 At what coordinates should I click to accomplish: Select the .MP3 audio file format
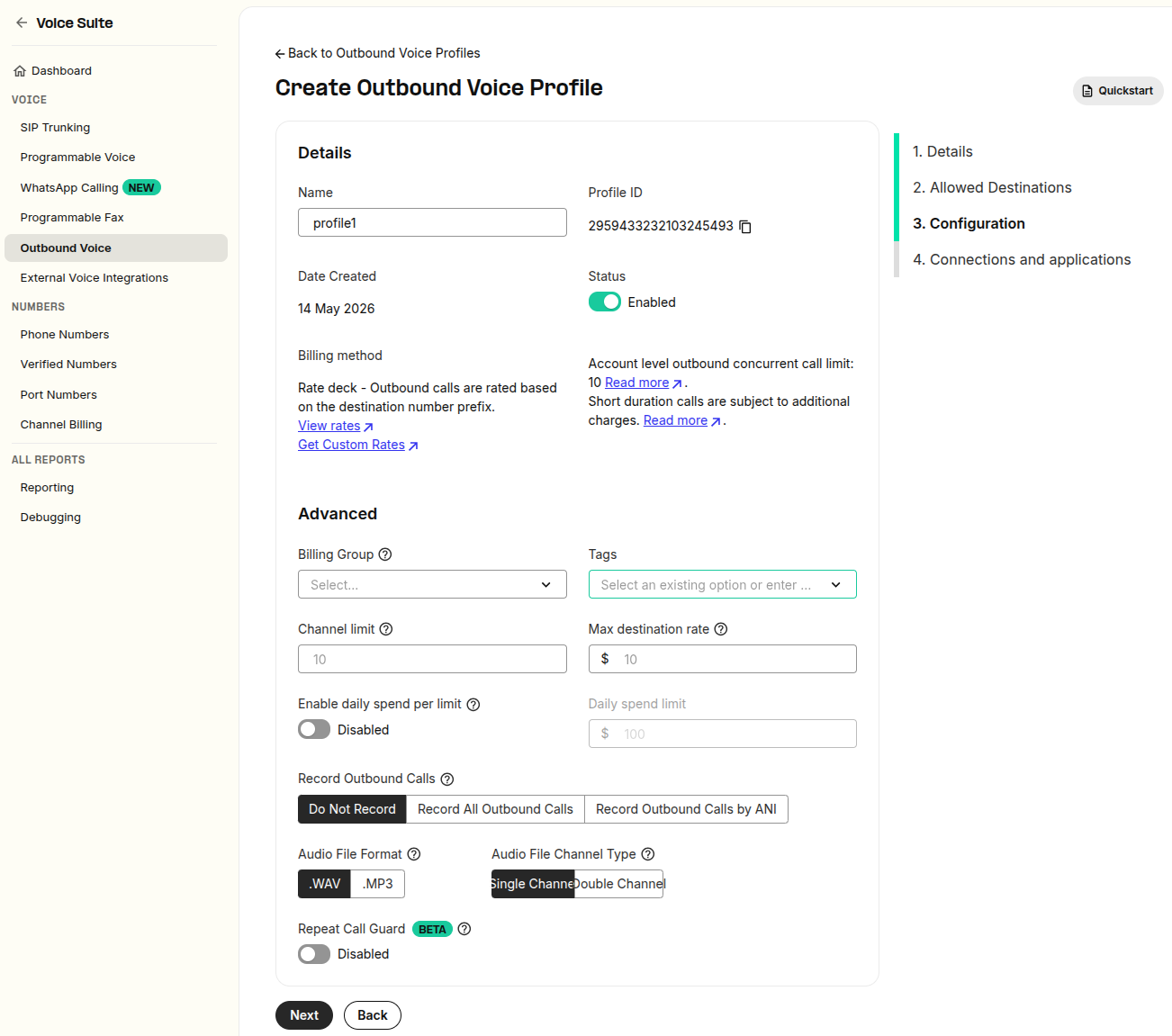coord(378,884)
